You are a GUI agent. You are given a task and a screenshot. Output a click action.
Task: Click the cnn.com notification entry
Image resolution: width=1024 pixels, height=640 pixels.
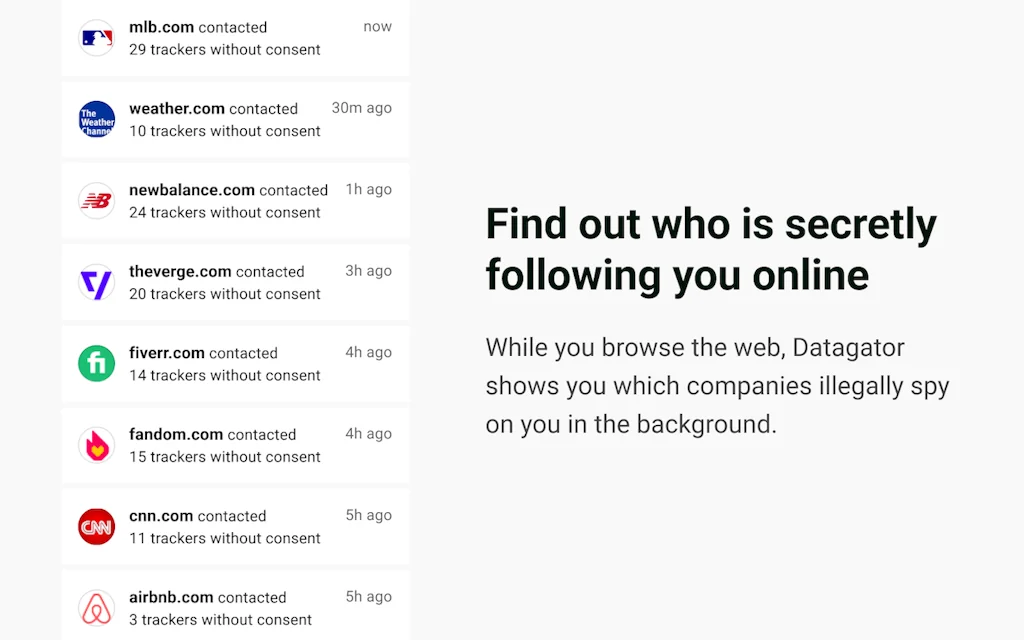click(235, 526)
